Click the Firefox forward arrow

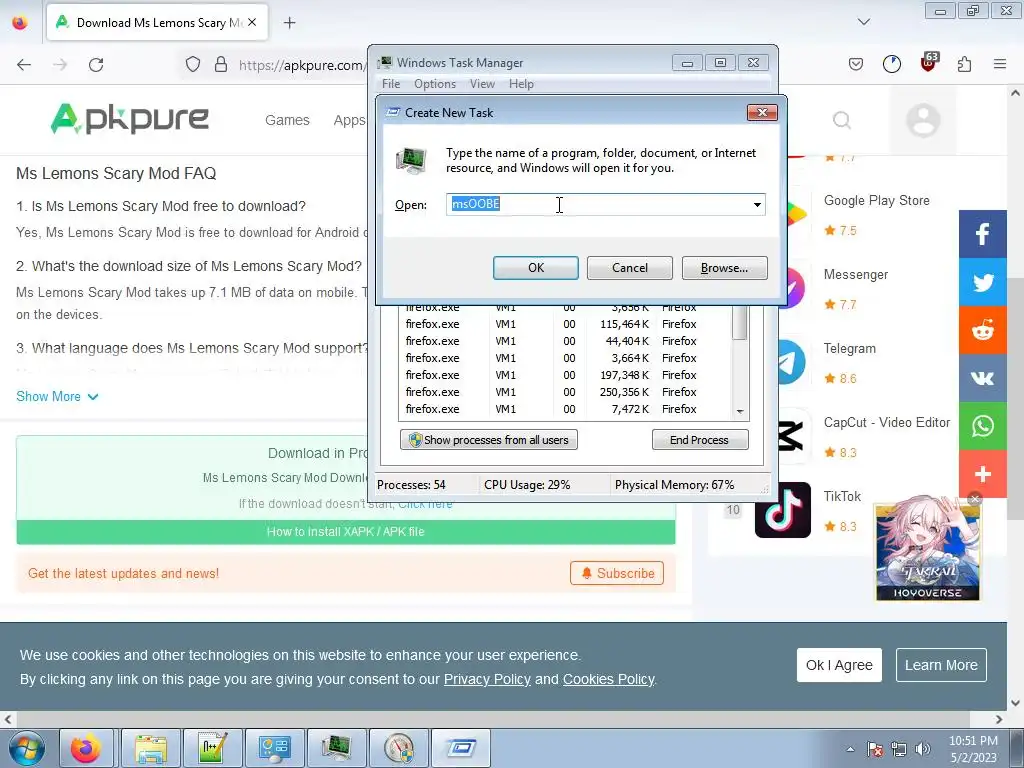60,65
